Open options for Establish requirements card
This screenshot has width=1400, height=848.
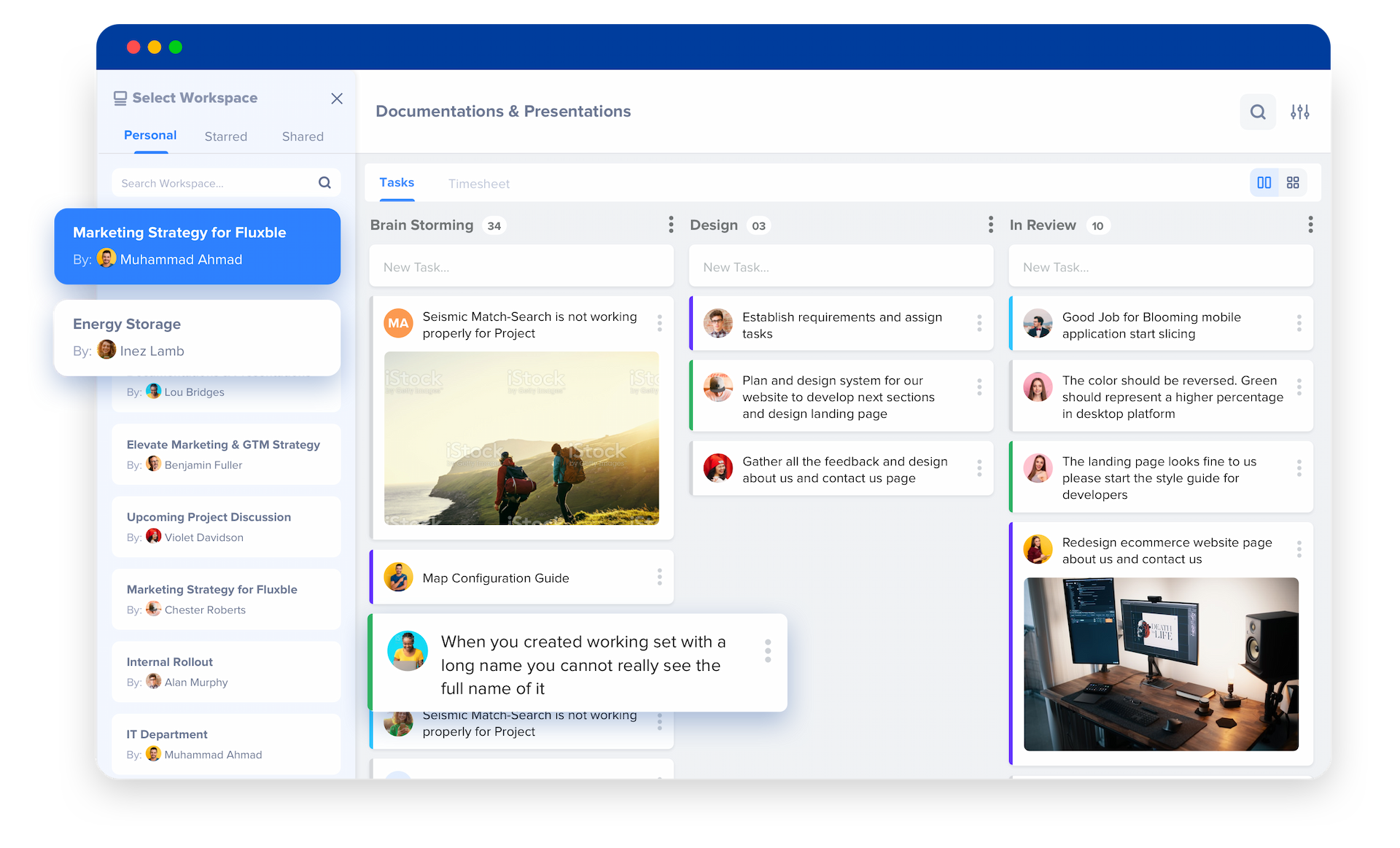(x=979, y=323)
